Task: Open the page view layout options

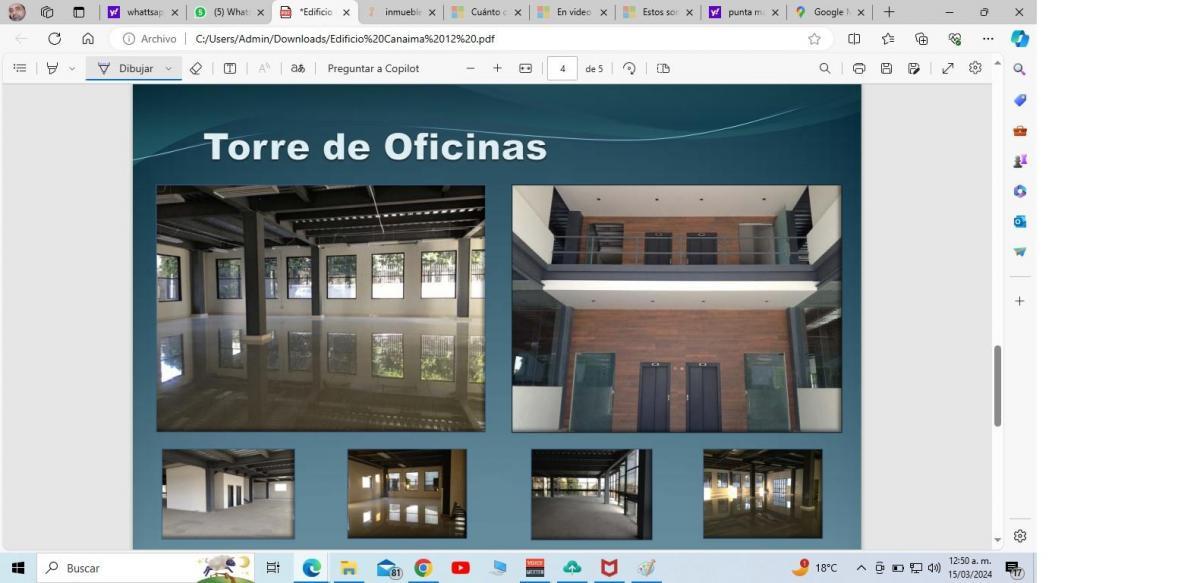Action: click(661, 68)
